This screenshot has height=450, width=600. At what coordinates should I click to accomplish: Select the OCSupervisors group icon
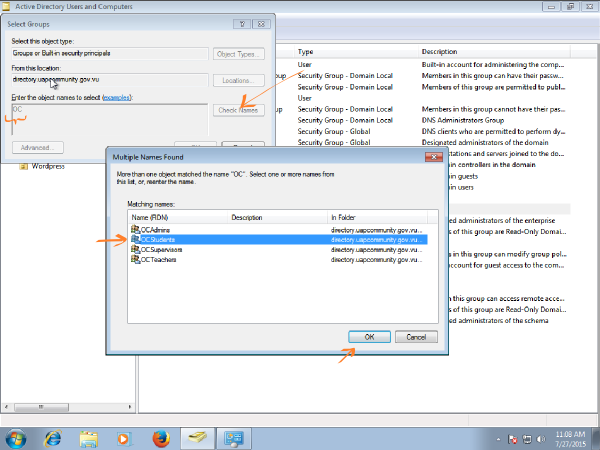coord(135,249)
